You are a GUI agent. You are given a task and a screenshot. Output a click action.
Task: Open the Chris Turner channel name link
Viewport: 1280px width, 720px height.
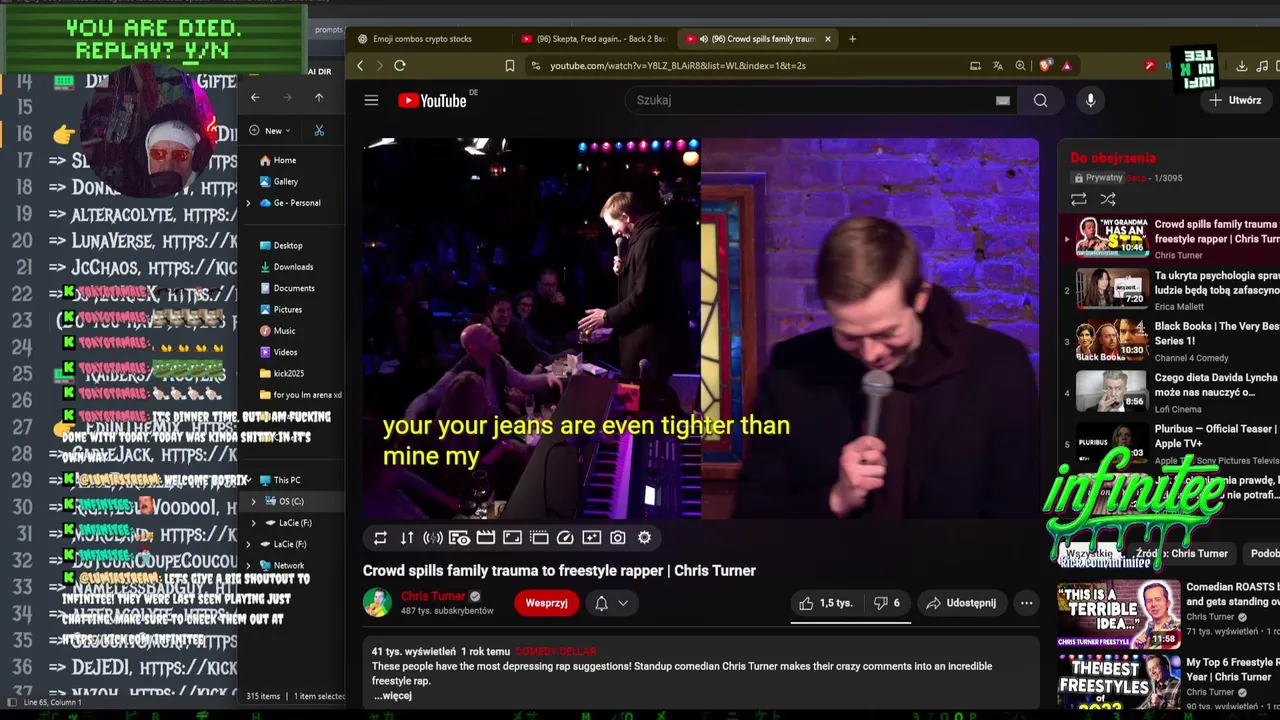pyautogui.click(x=433, y=596)
